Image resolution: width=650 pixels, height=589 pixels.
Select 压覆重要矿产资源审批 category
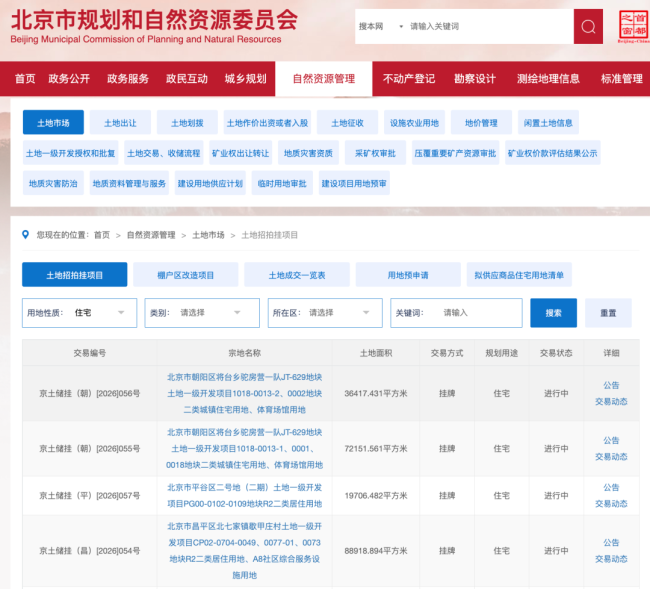click(455, 153)
